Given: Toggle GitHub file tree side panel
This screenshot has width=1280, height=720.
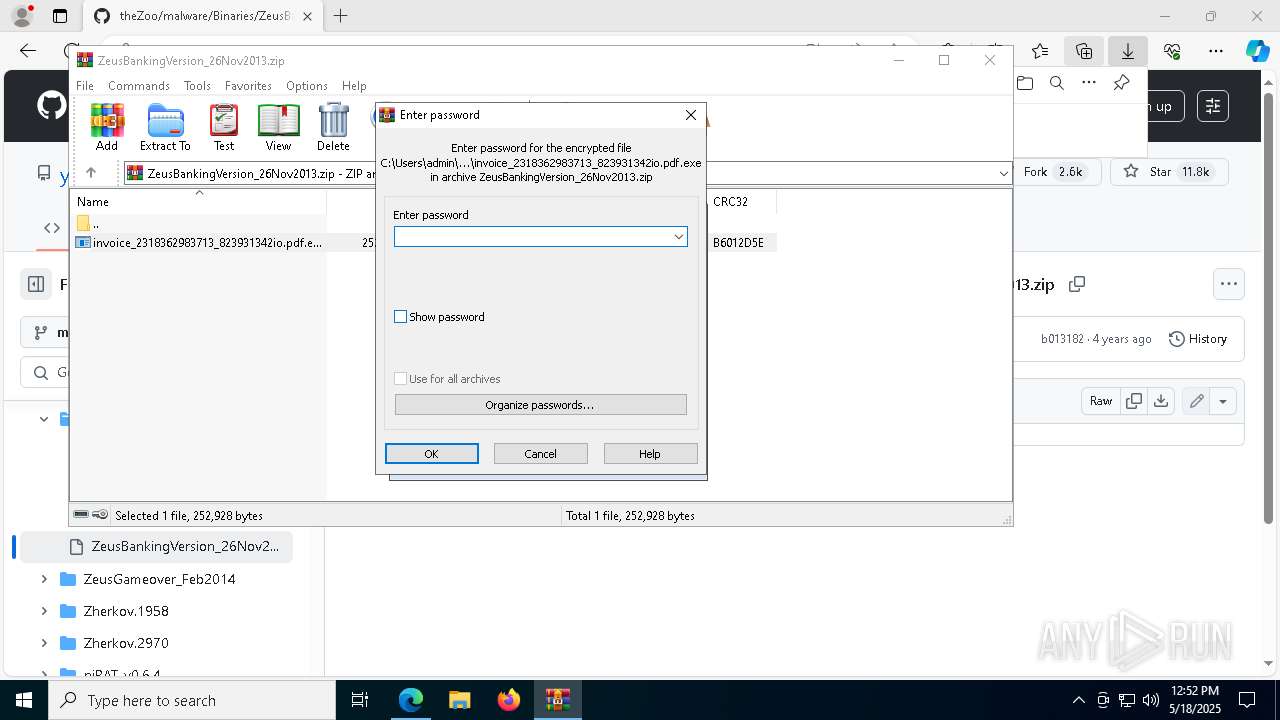Looking at the screenshot, I should pyautogui.click(x=36, y=284).
